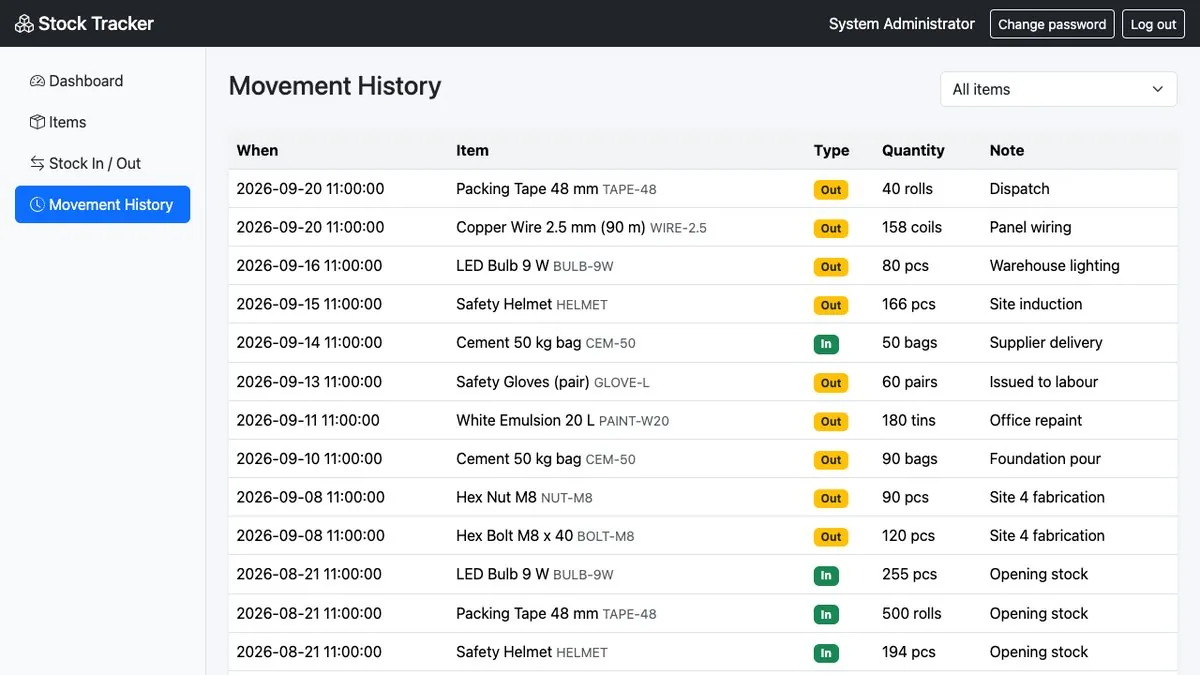Click the Dashboard speedometer icon
The height and width of the screenshot is (675, 1200).
click(37, 81)
